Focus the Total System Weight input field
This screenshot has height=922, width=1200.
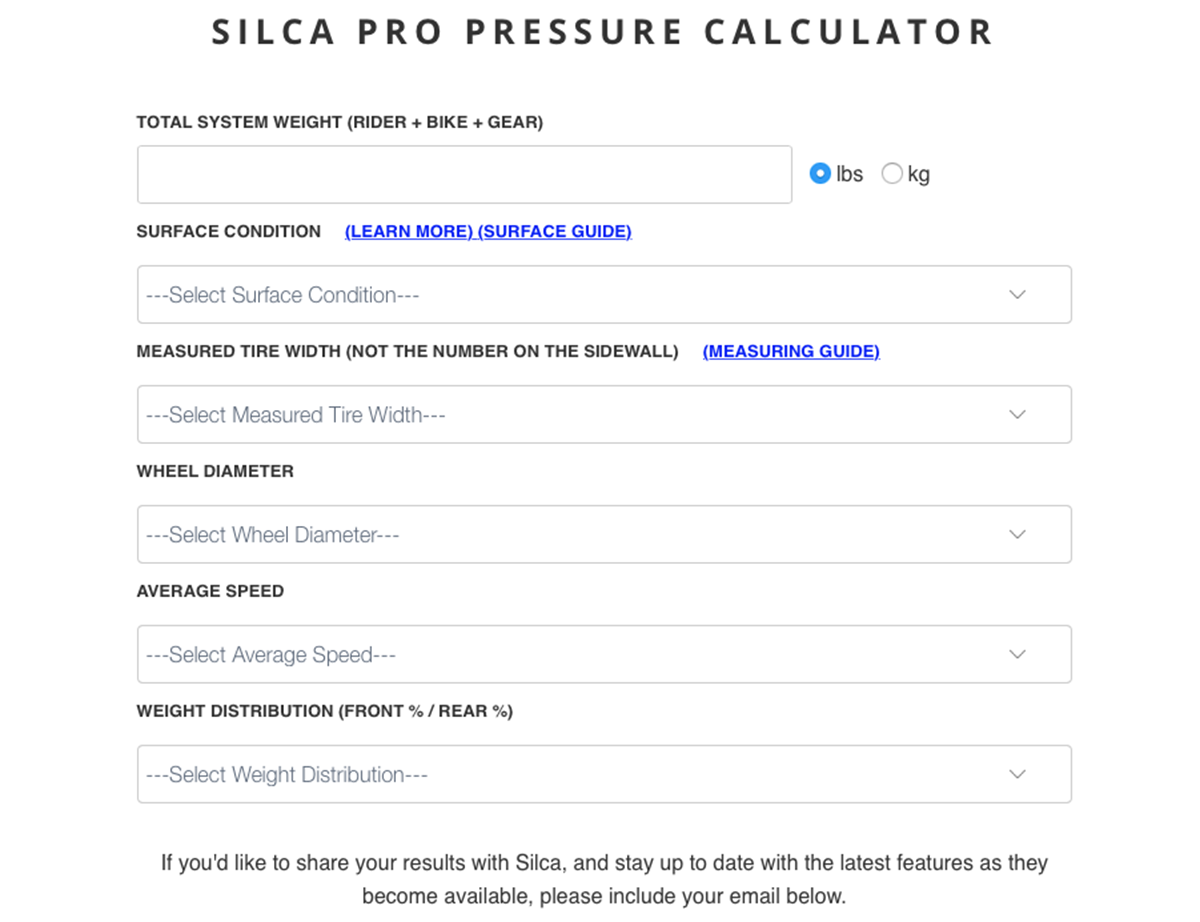[x=464, y=174]
